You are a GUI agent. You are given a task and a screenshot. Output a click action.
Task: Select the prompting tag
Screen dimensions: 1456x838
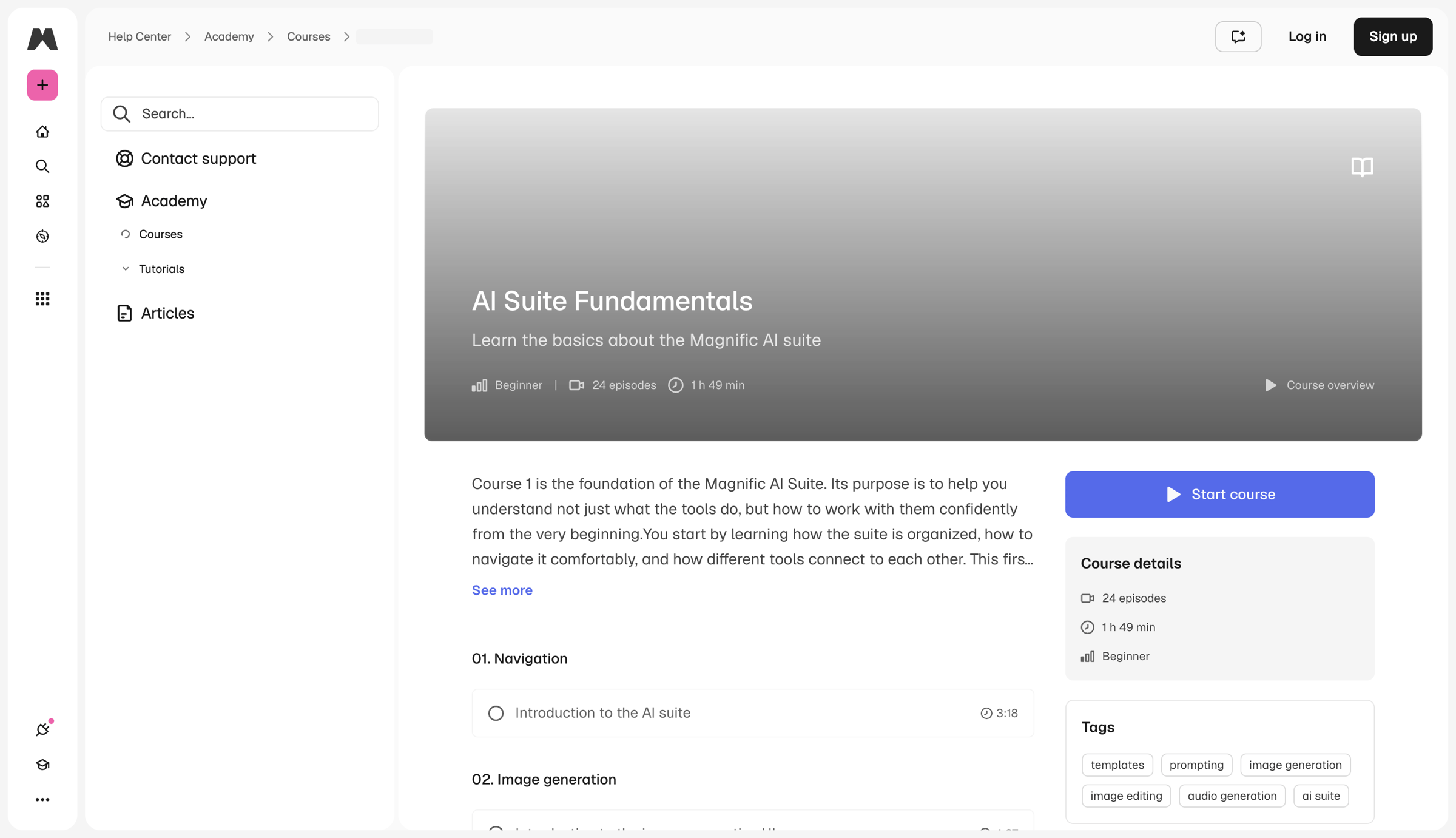[x=1196, y=765]
